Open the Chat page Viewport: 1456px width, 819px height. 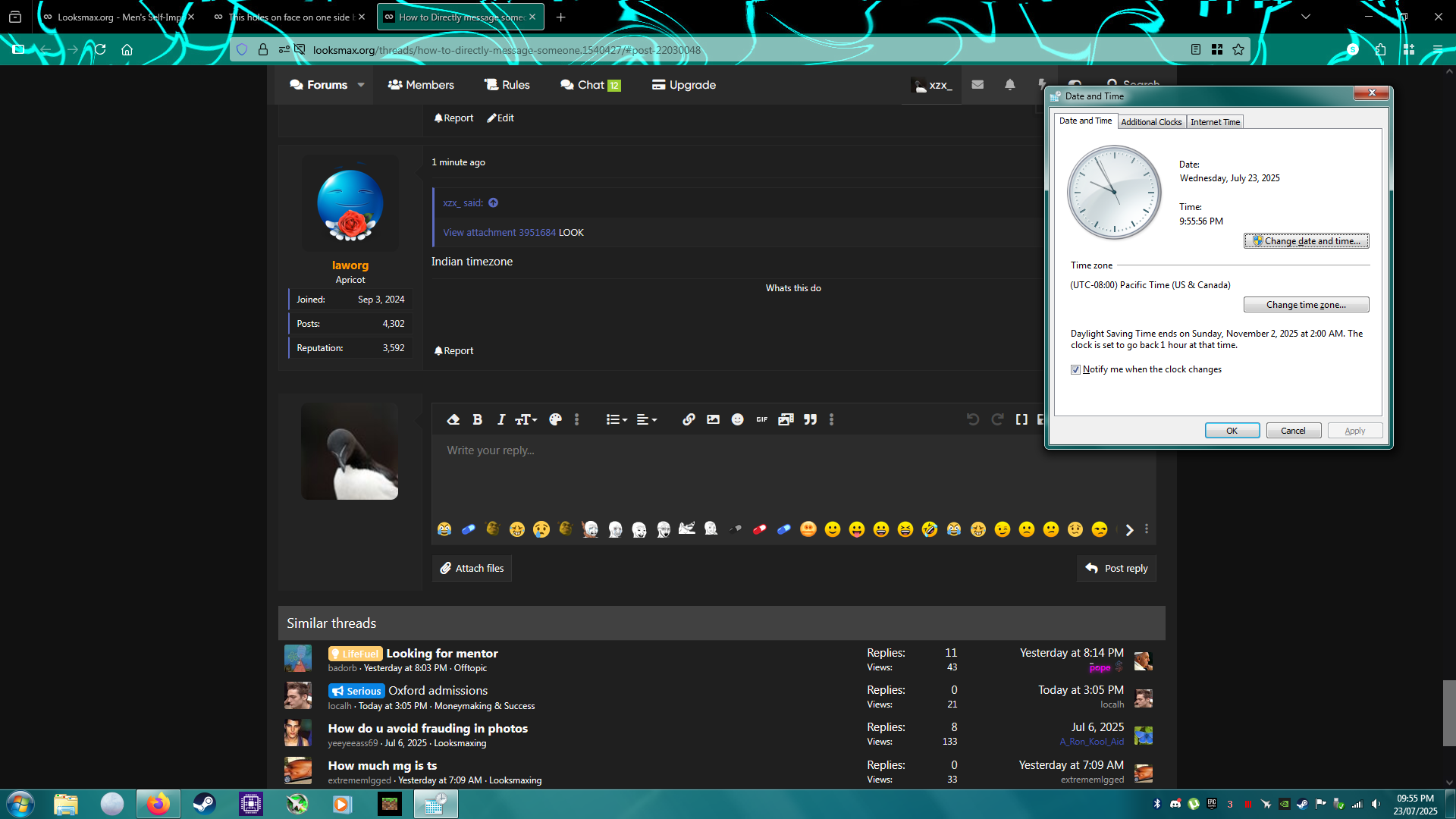coord(590,85)
